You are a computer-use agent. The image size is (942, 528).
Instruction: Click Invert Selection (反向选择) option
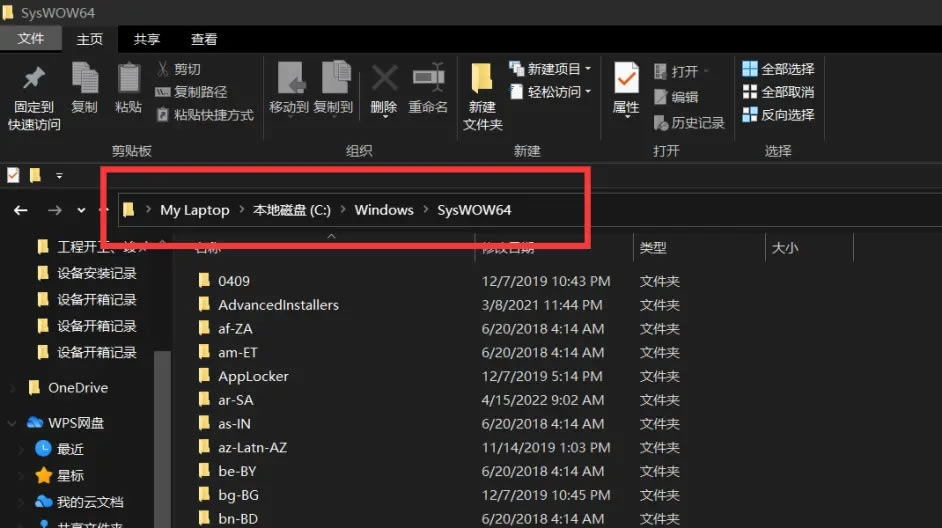click(778, 115)
